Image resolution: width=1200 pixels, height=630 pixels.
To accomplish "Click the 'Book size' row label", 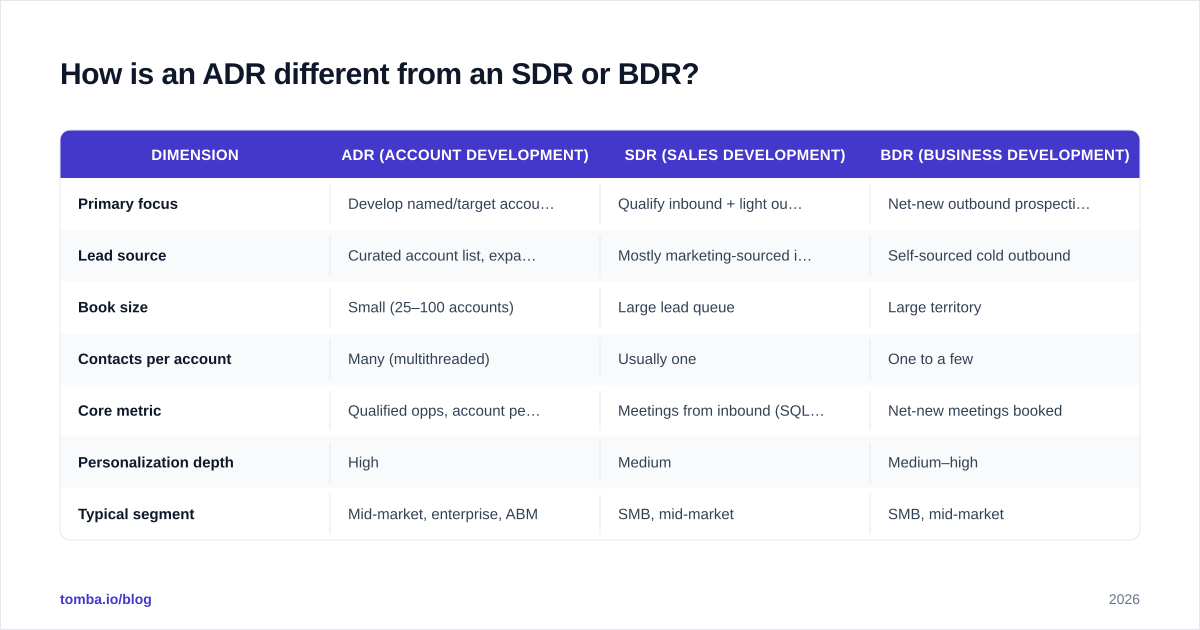I will 113,308.
